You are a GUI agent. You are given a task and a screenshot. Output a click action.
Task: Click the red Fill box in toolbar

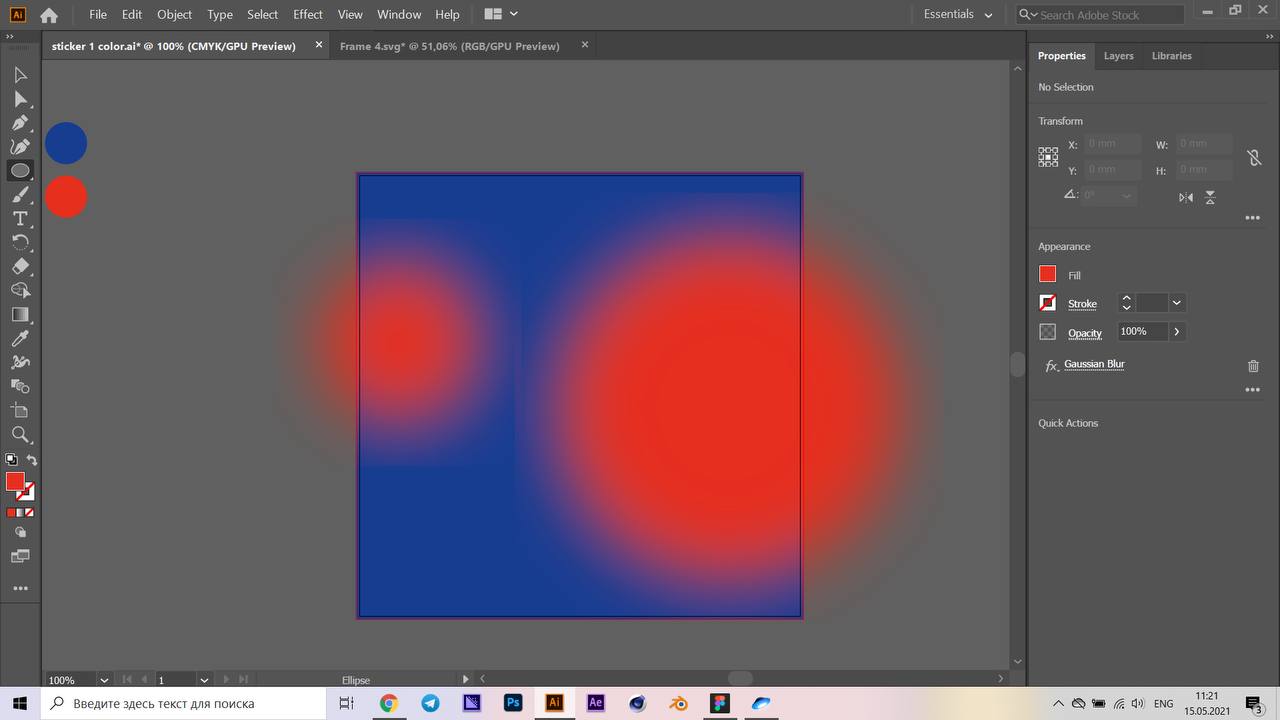(15, 482)
